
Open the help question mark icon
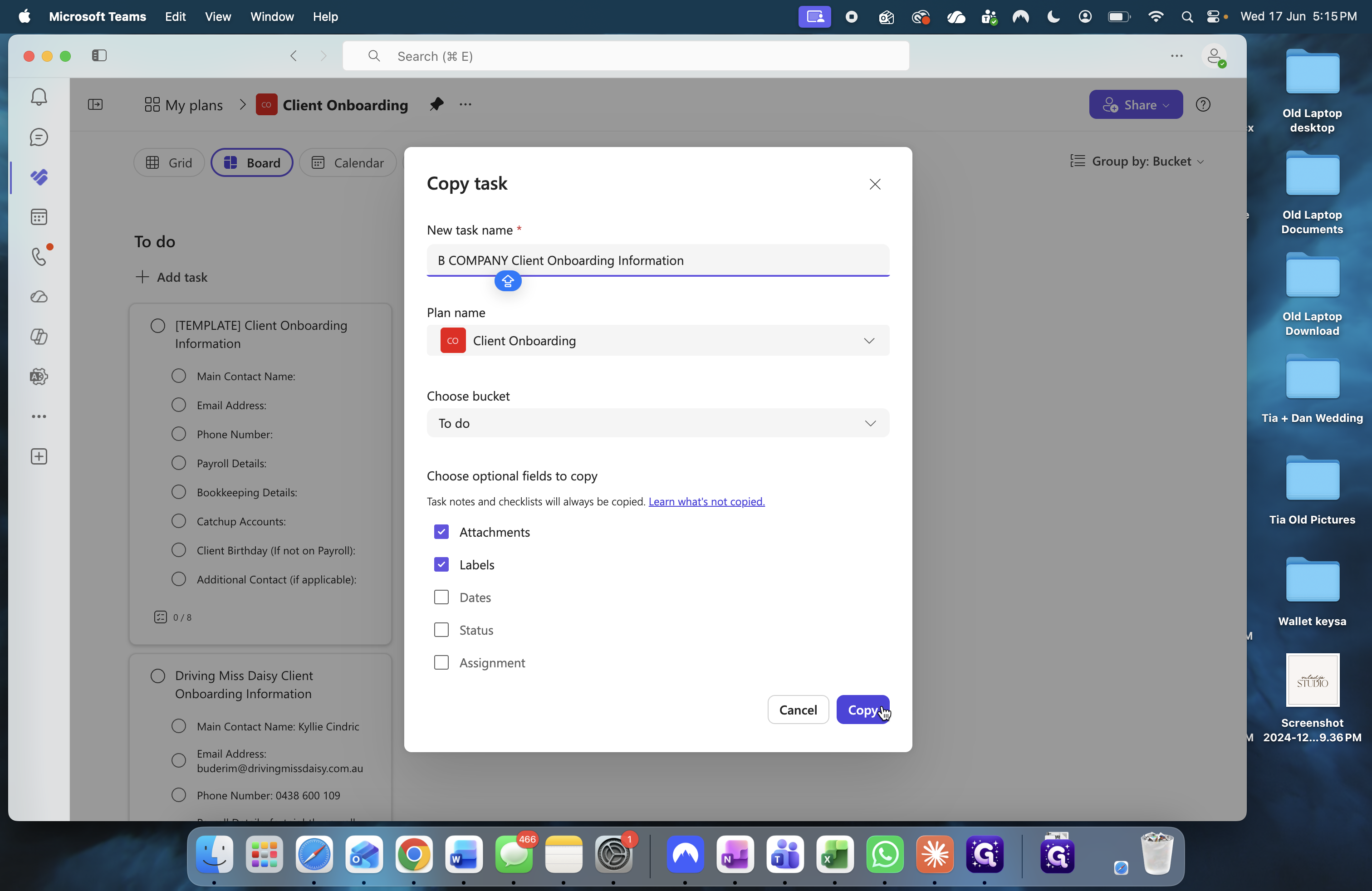1203,104
